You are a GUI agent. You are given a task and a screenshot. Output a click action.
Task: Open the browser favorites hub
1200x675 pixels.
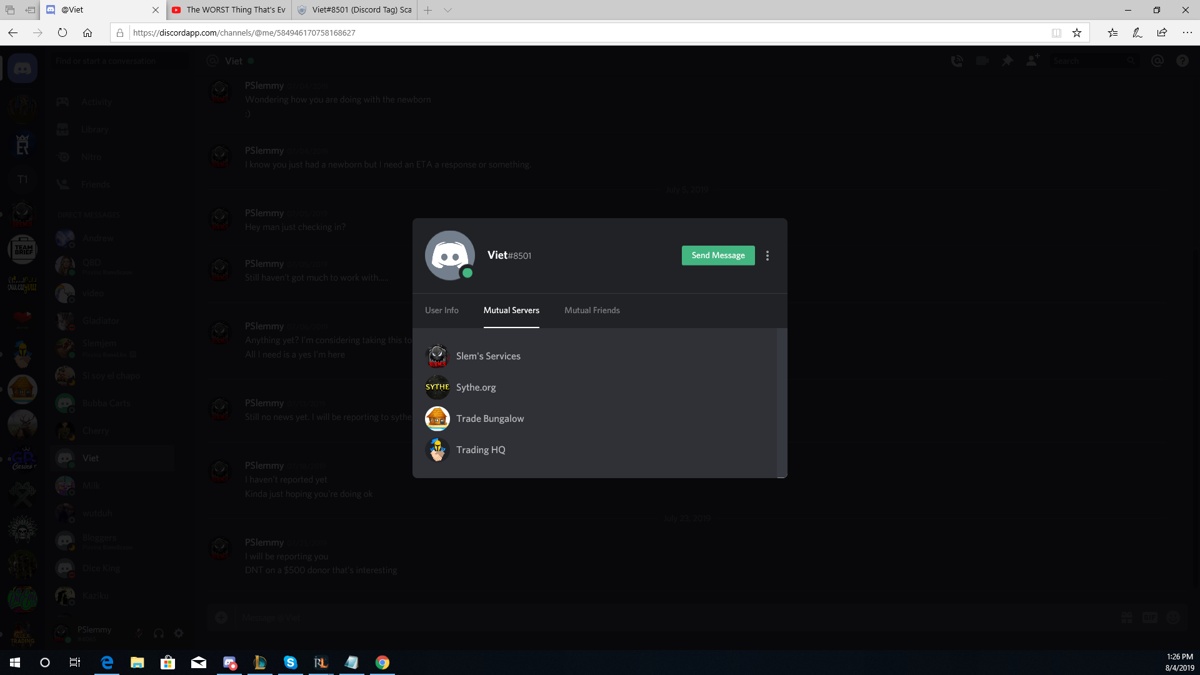click(x=1112, y=33)
